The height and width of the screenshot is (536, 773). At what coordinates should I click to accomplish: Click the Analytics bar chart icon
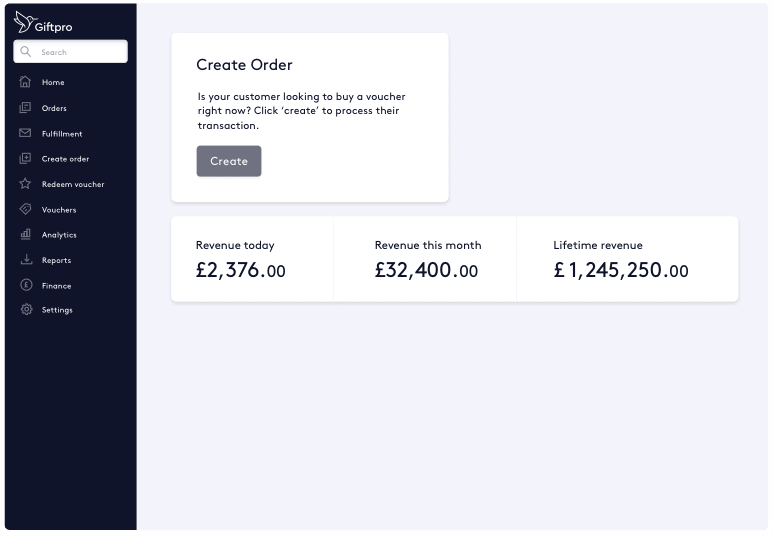click(x=26, y=235)
